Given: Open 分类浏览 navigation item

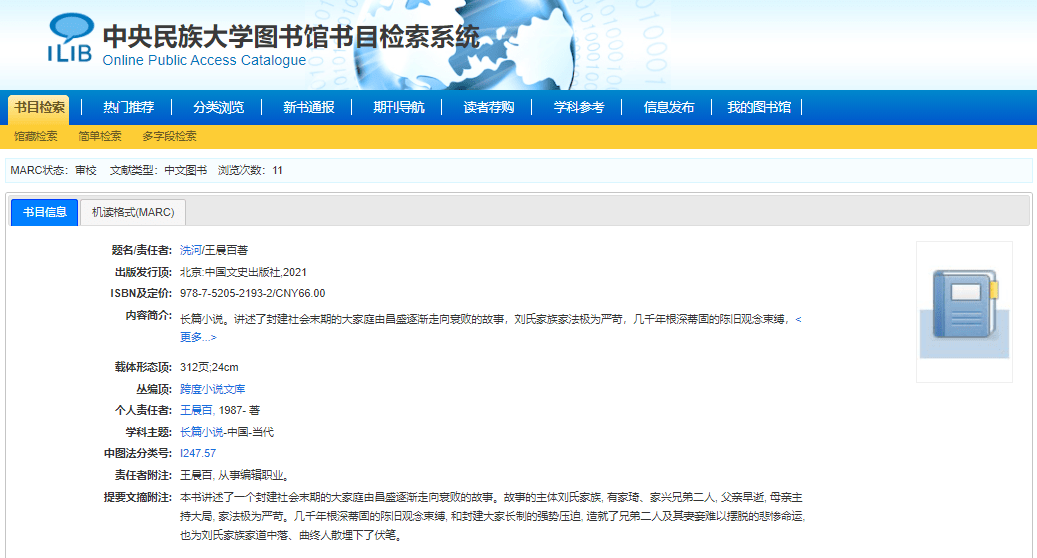Looking at the screenshot, I should coord(218,107).
